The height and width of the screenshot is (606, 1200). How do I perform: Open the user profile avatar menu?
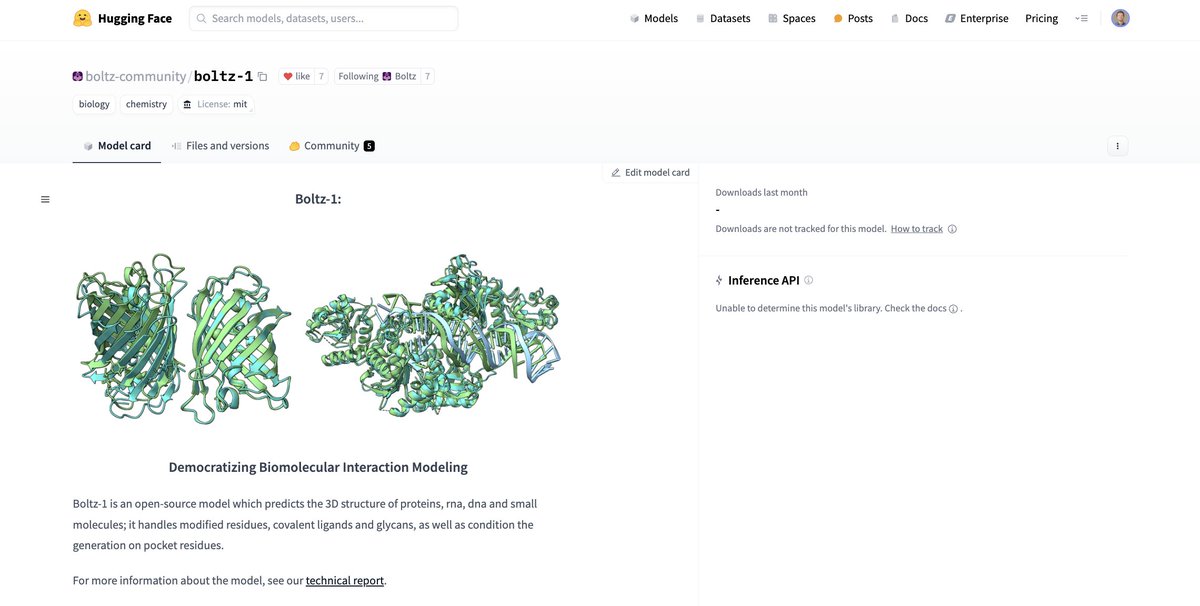click(1120, 18)
